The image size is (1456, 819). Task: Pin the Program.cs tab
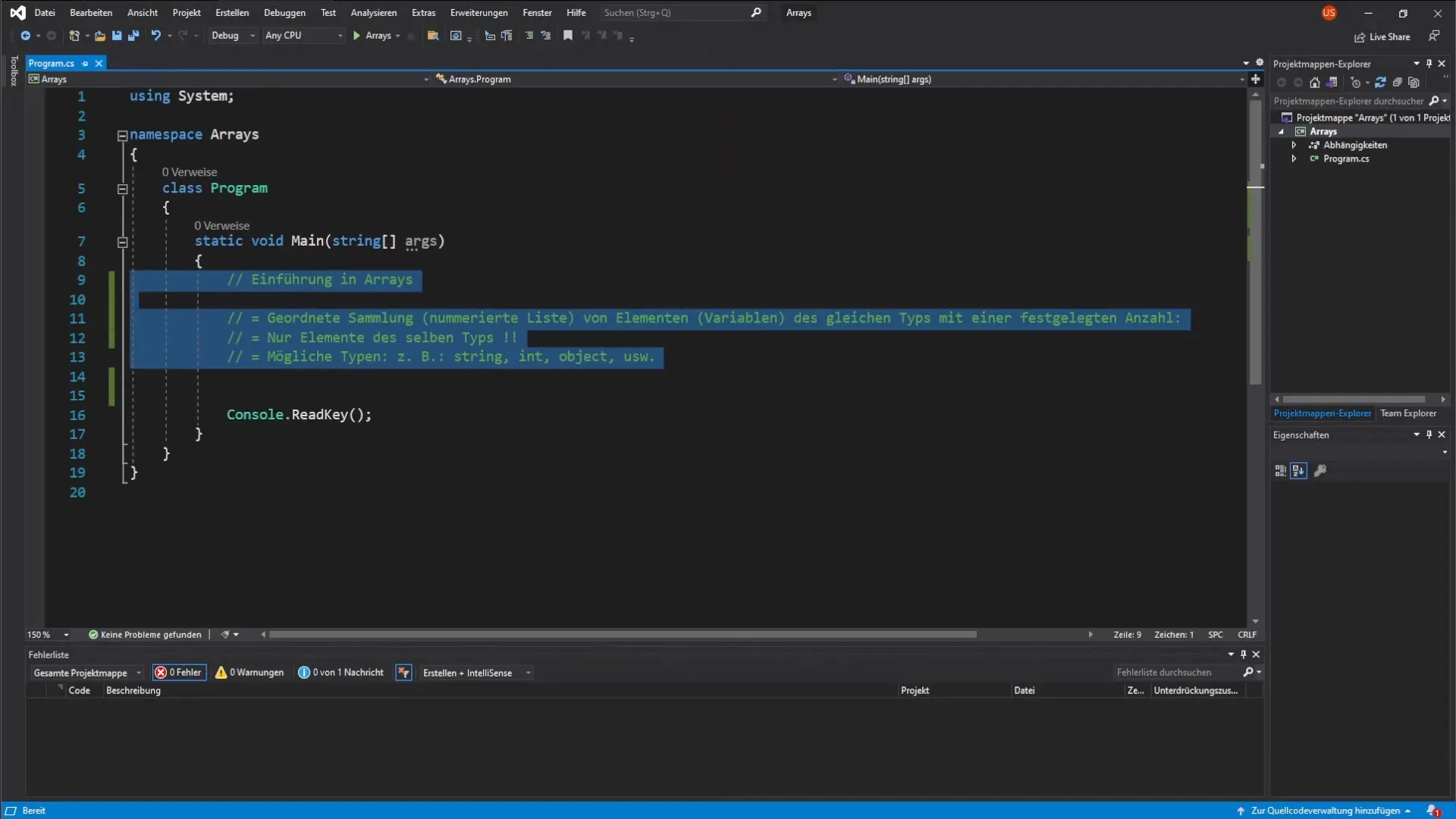click(x=85, y=64)
